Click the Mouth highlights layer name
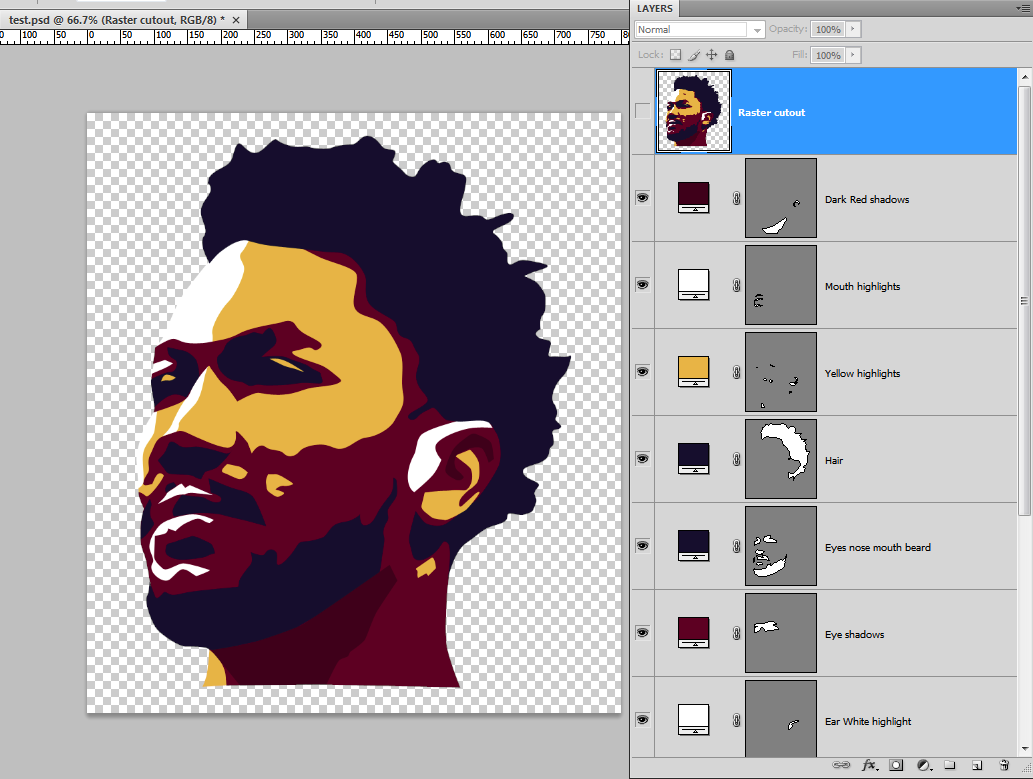Screen dimensions: 1033x779 [862, 287]
